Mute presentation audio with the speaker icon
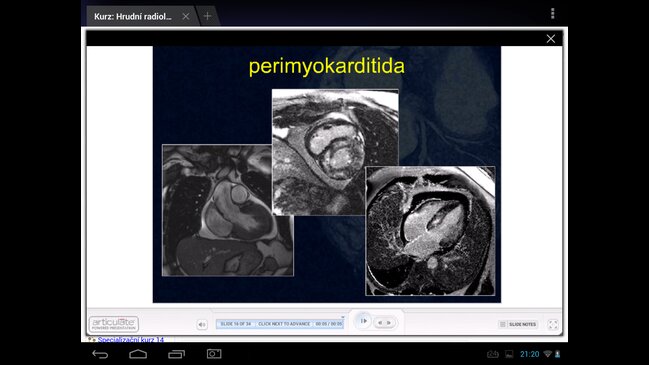 [x=202, y=324]
